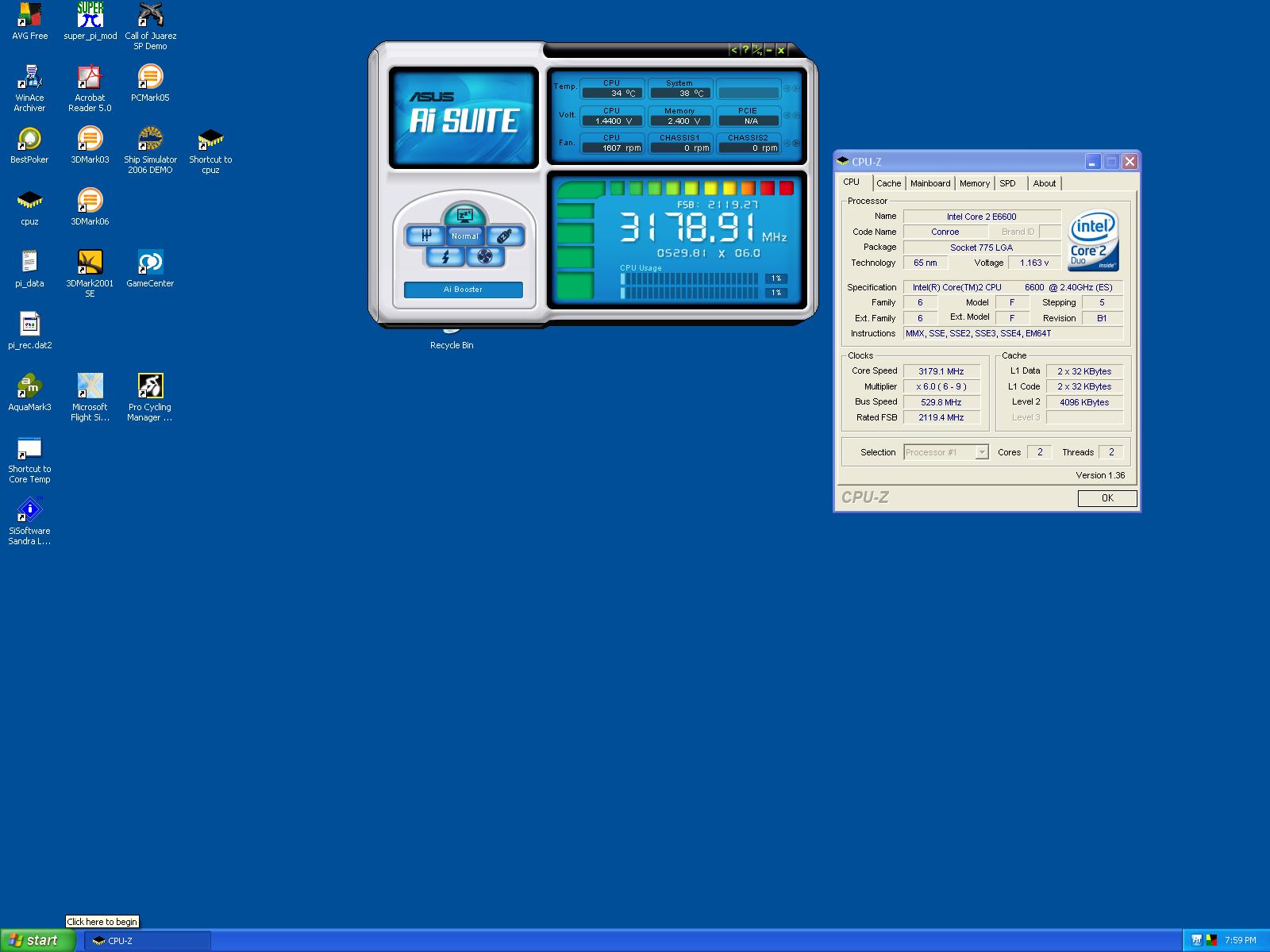Select Microsoft Flight Simulator icon
This screenshot has height=952, width=1270.
[x=90, y=397]
